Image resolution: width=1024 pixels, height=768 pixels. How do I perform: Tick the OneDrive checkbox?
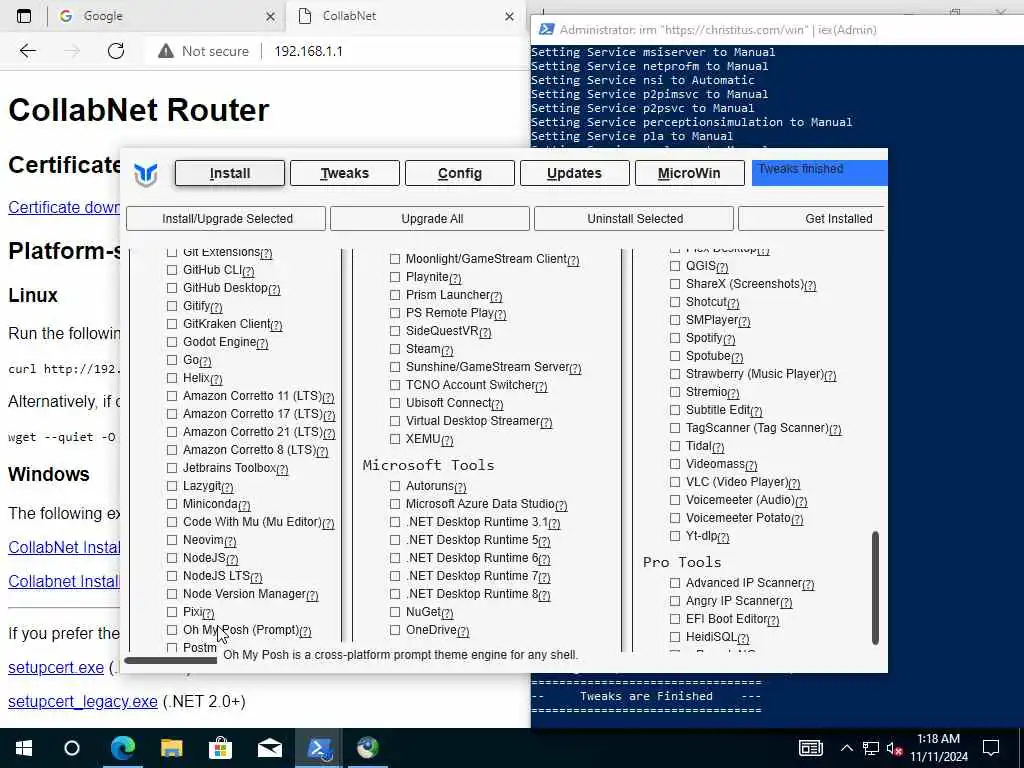pyautogui.click(x=395, y=630)
